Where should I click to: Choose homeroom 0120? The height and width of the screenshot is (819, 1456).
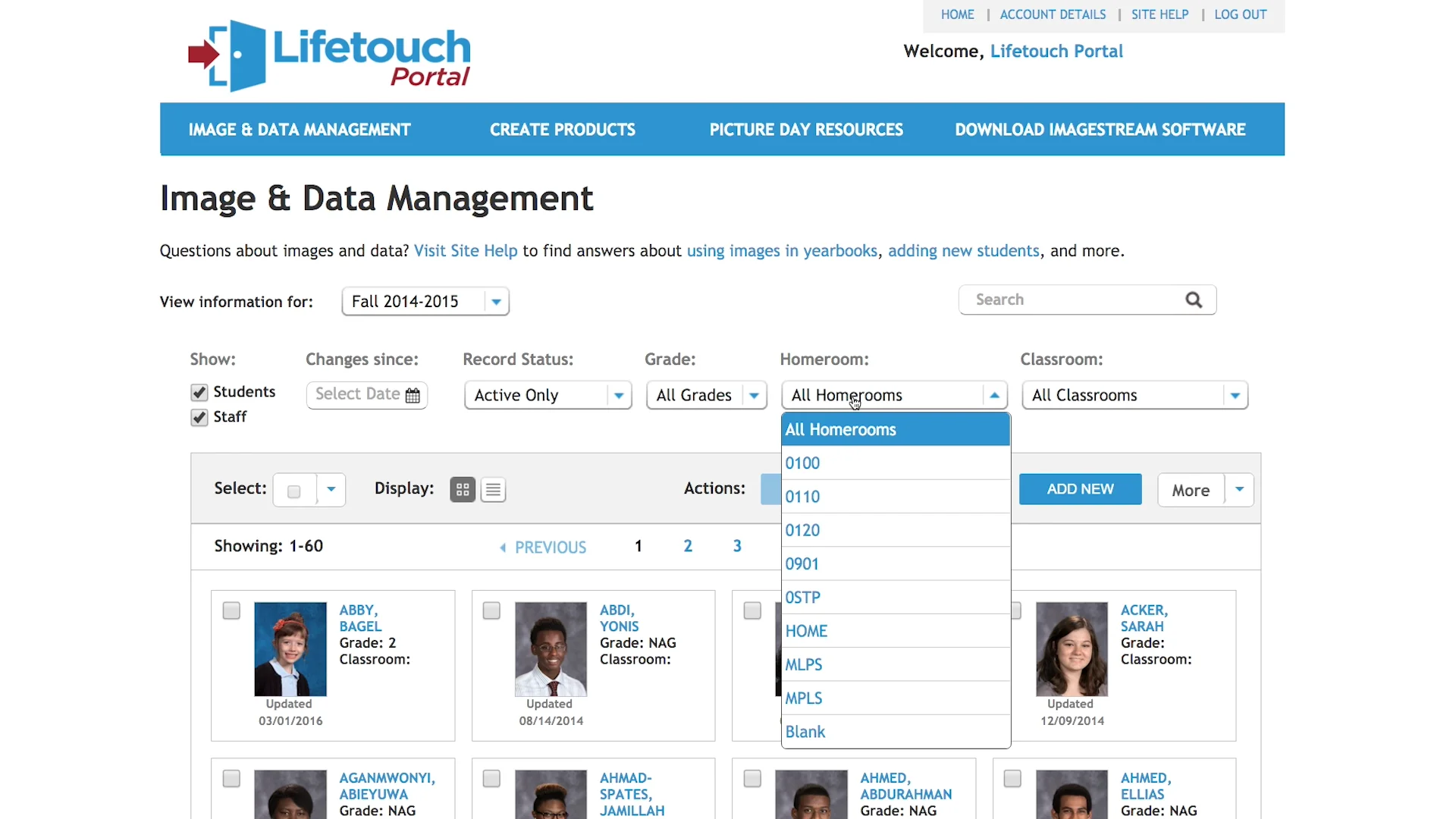click(896, 530)
